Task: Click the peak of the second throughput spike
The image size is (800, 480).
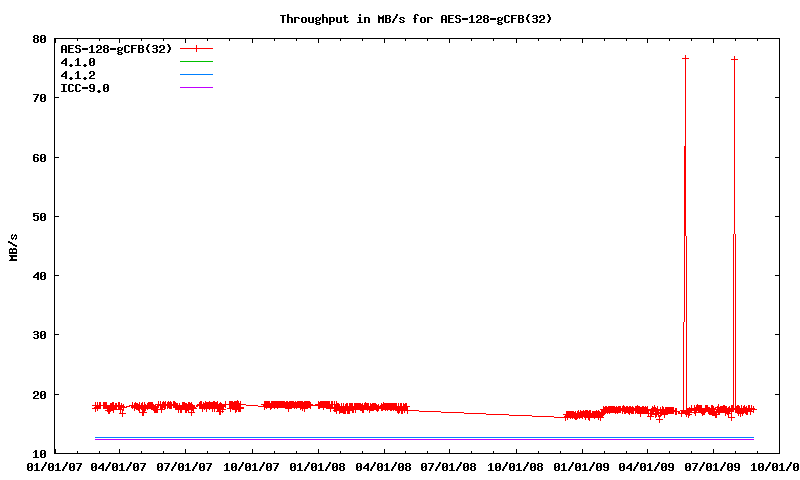Action: [734, 59]
